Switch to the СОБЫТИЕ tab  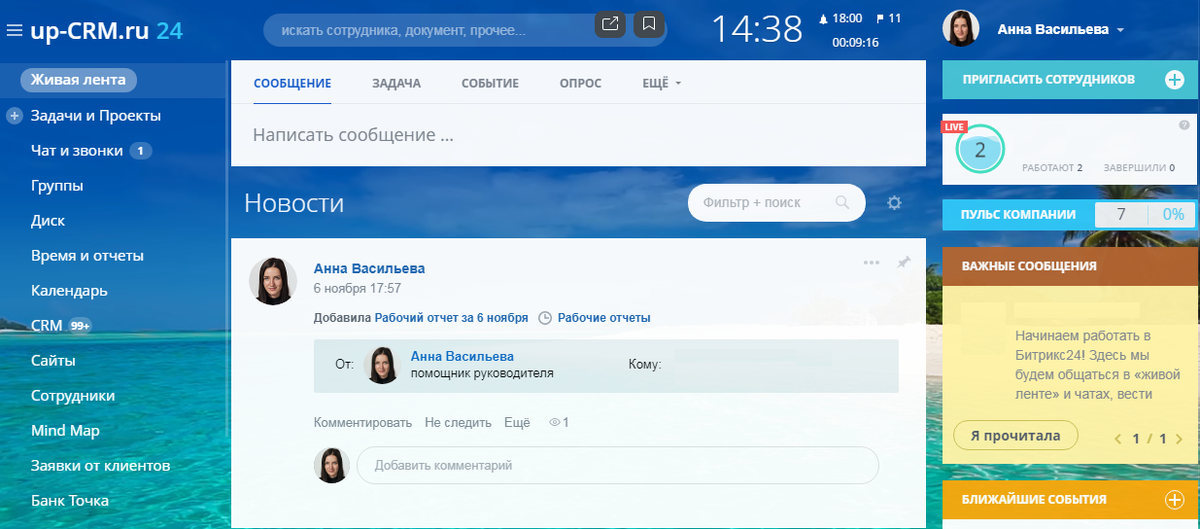490,83
